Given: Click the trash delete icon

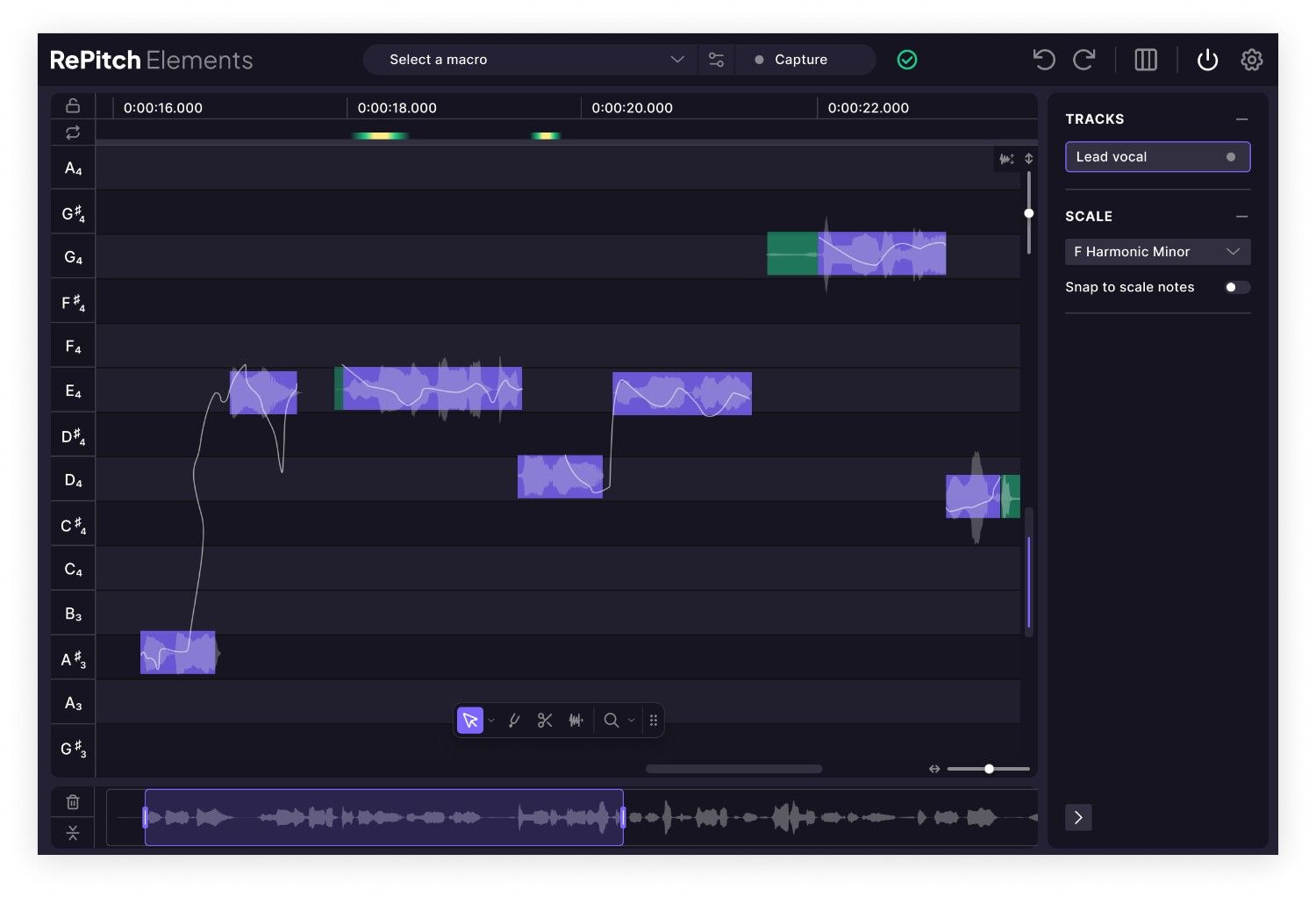Looking at the screenshot, I should click(73, 802).
